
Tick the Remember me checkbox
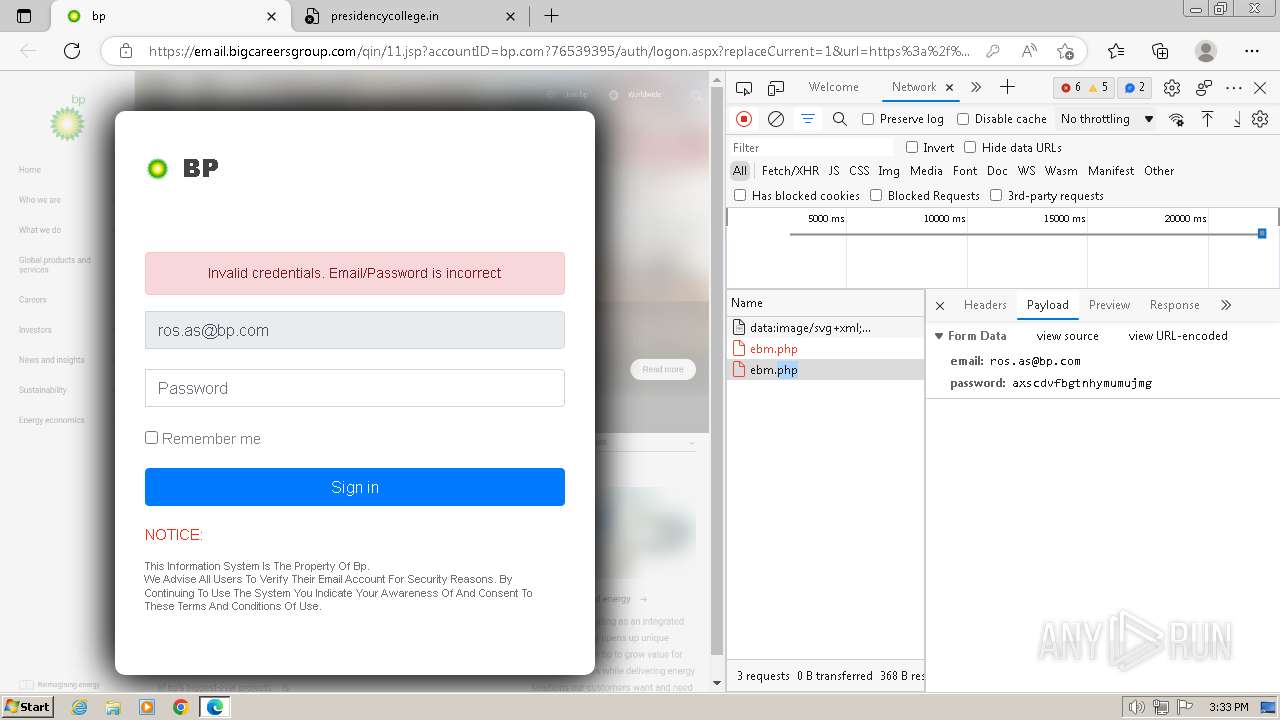[152, 437]
